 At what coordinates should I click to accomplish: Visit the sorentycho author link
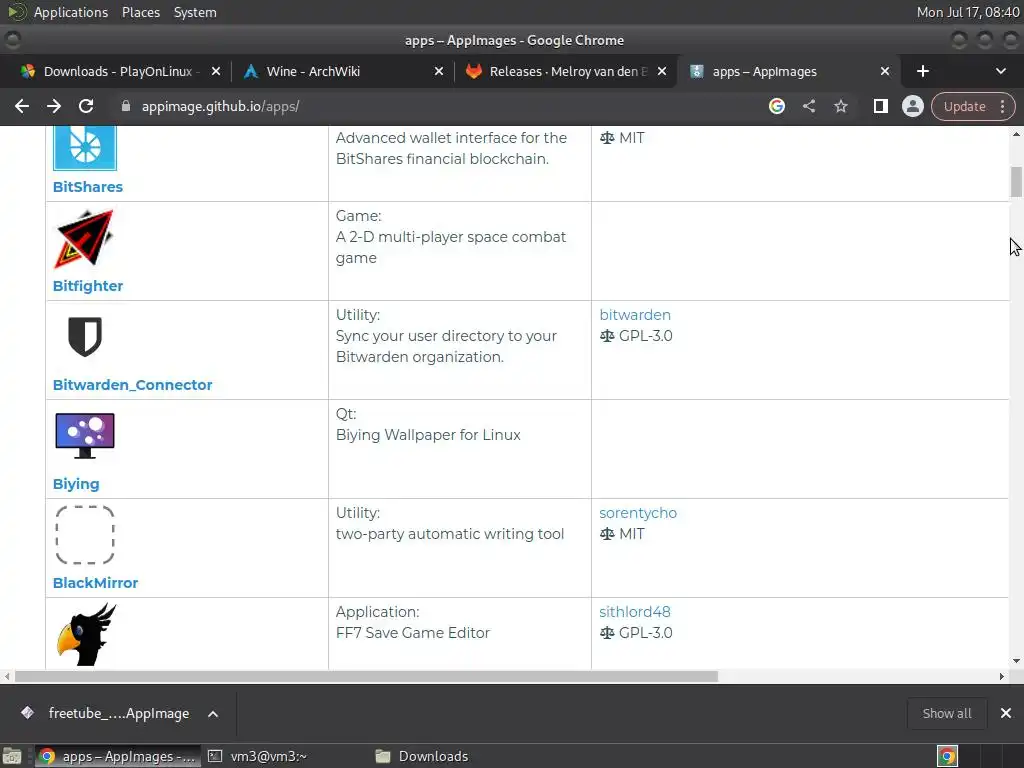point(638,513)
